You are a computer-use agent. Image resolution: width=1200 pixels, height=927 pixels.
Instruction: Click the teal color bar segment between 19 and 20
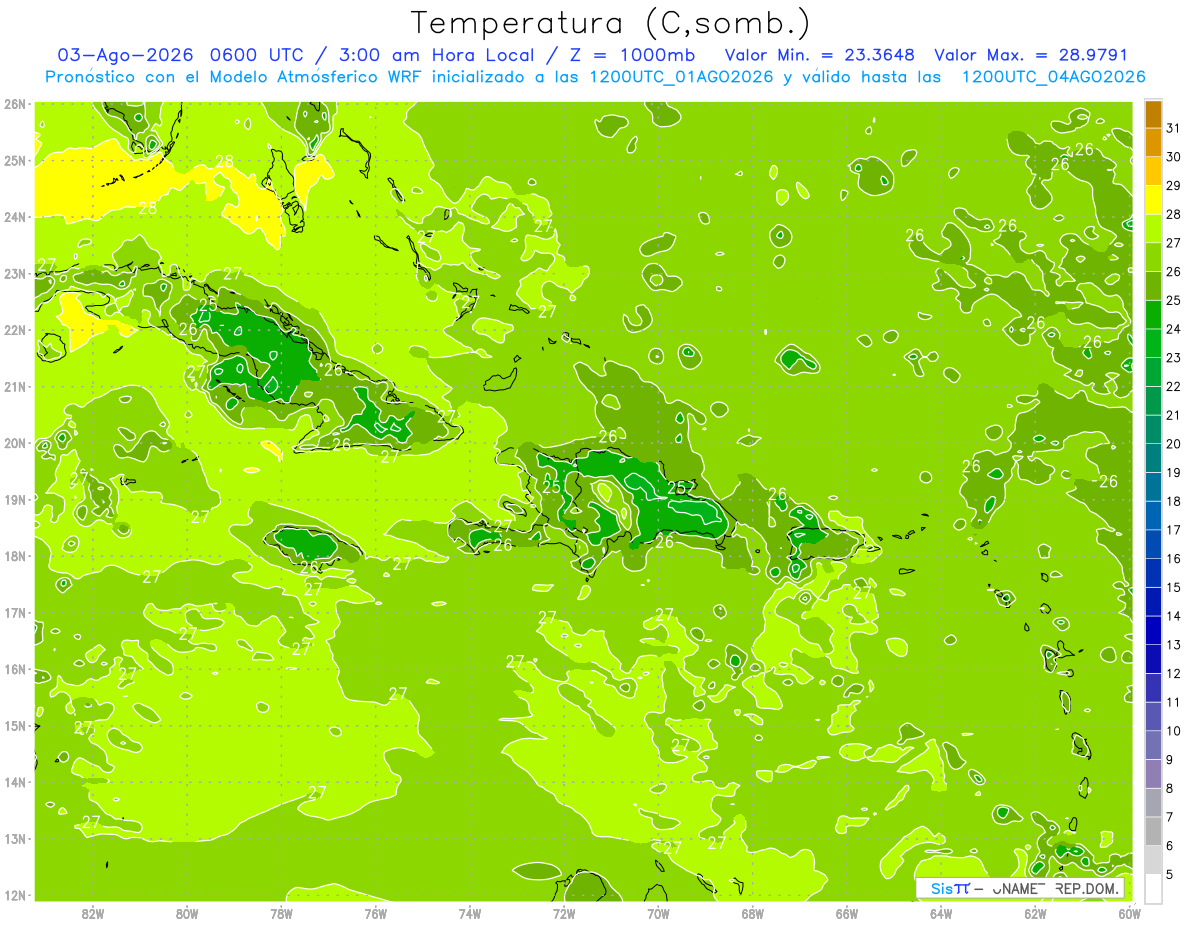(x=1153, y=458)
